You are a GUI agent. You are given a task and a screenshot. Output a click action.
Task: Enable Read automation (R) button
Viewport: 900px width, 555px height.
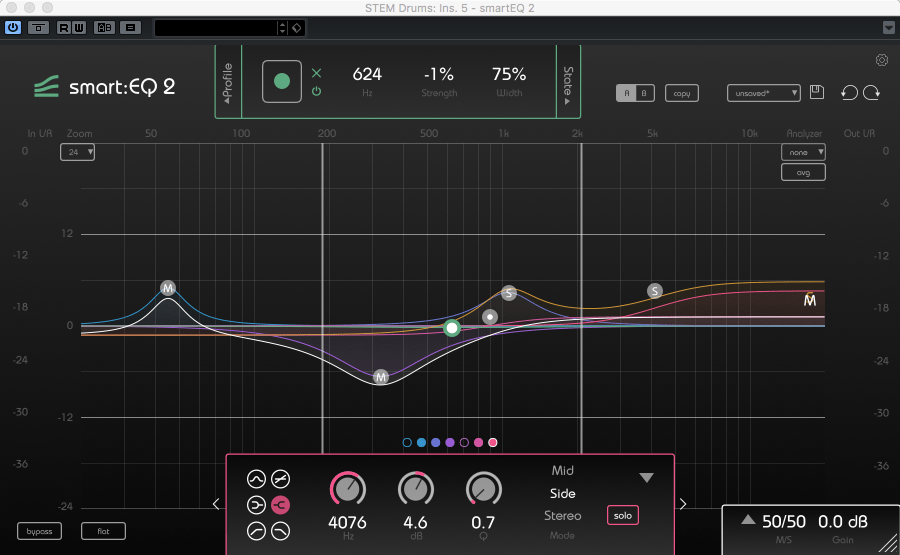pyautogui.click(x=64, y=27)
